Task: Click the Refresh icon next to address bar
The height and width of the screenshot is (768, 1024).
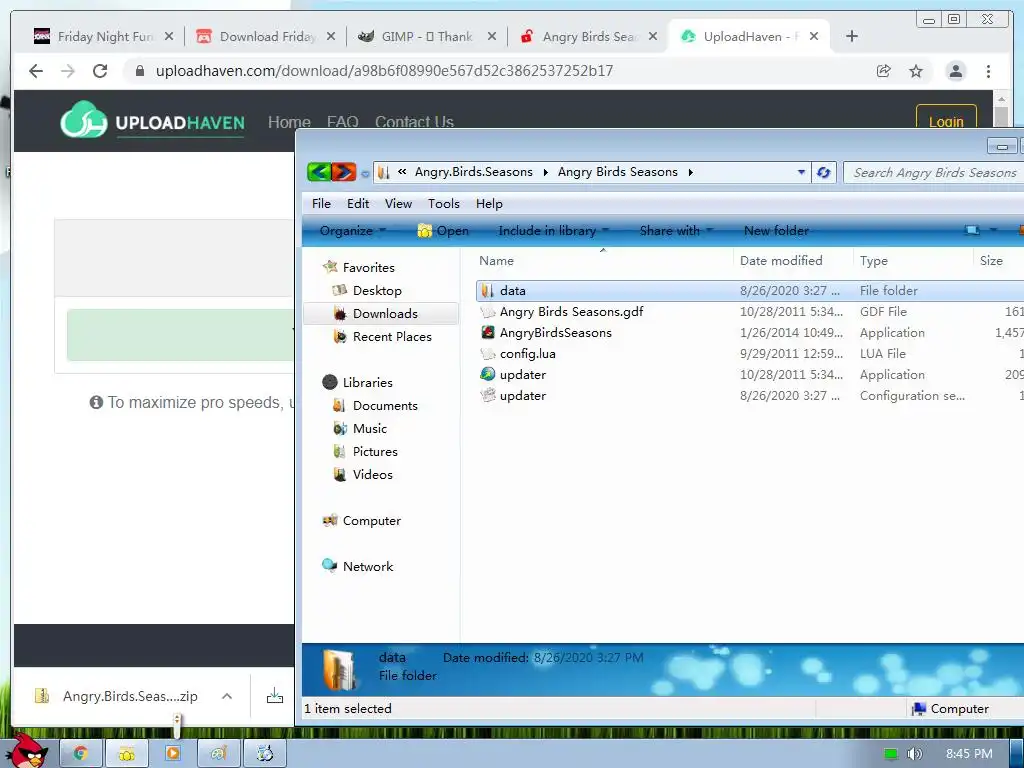Action: 824,172
